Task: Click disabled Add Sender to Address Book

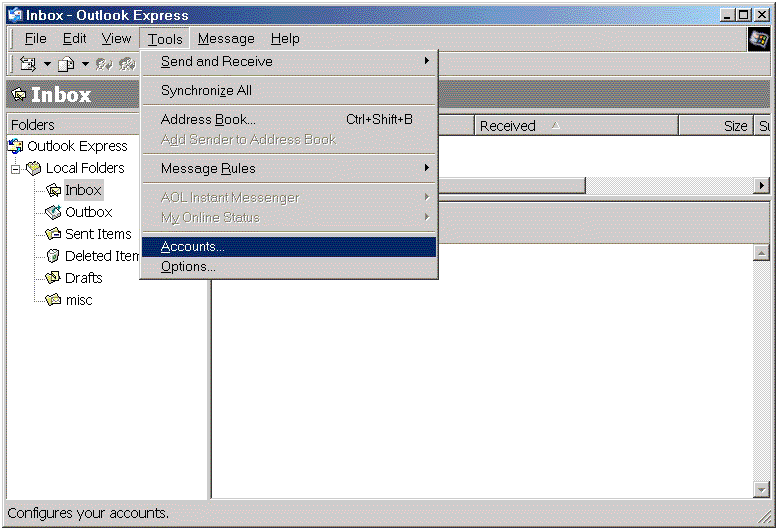Action: click(x=289, y=140)
